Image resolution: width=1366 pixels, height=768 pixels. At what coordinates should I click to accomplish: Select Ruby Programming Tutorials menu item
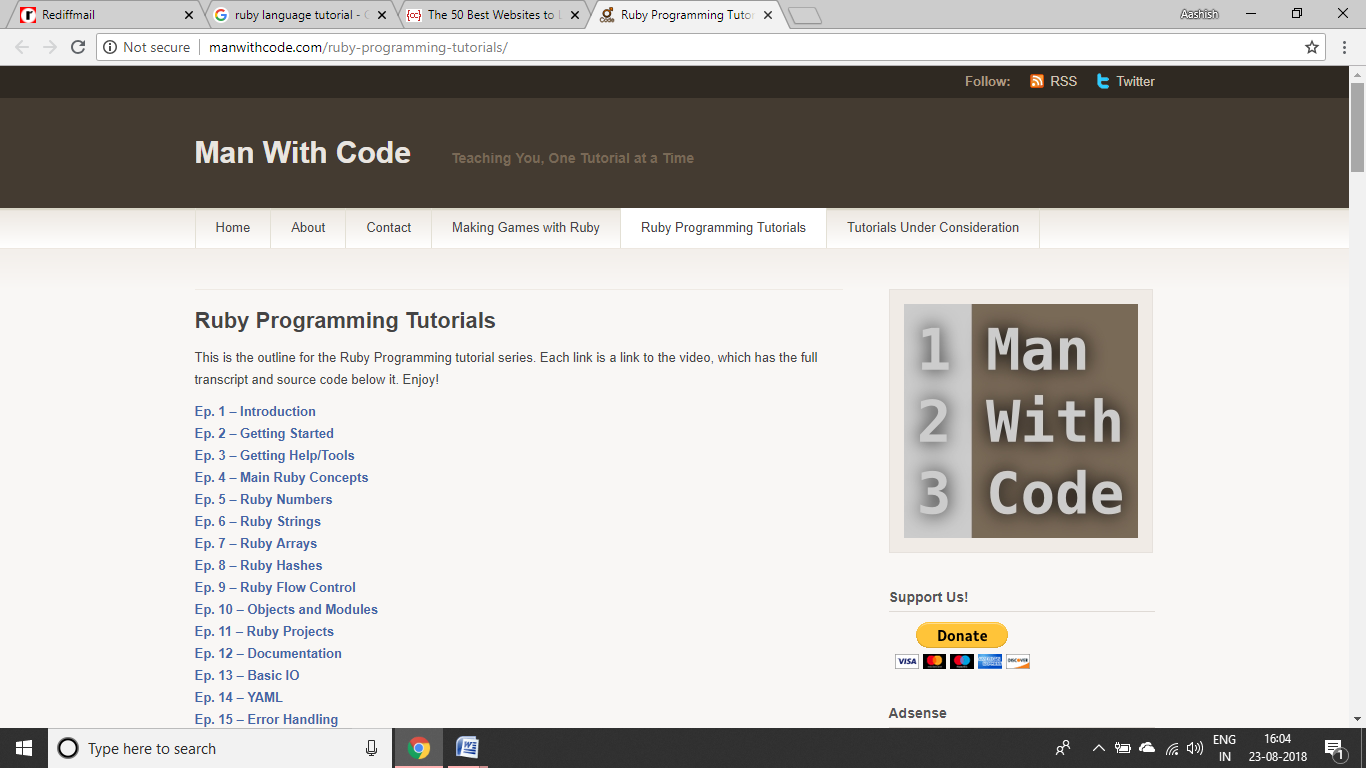[x=723, y=228]
